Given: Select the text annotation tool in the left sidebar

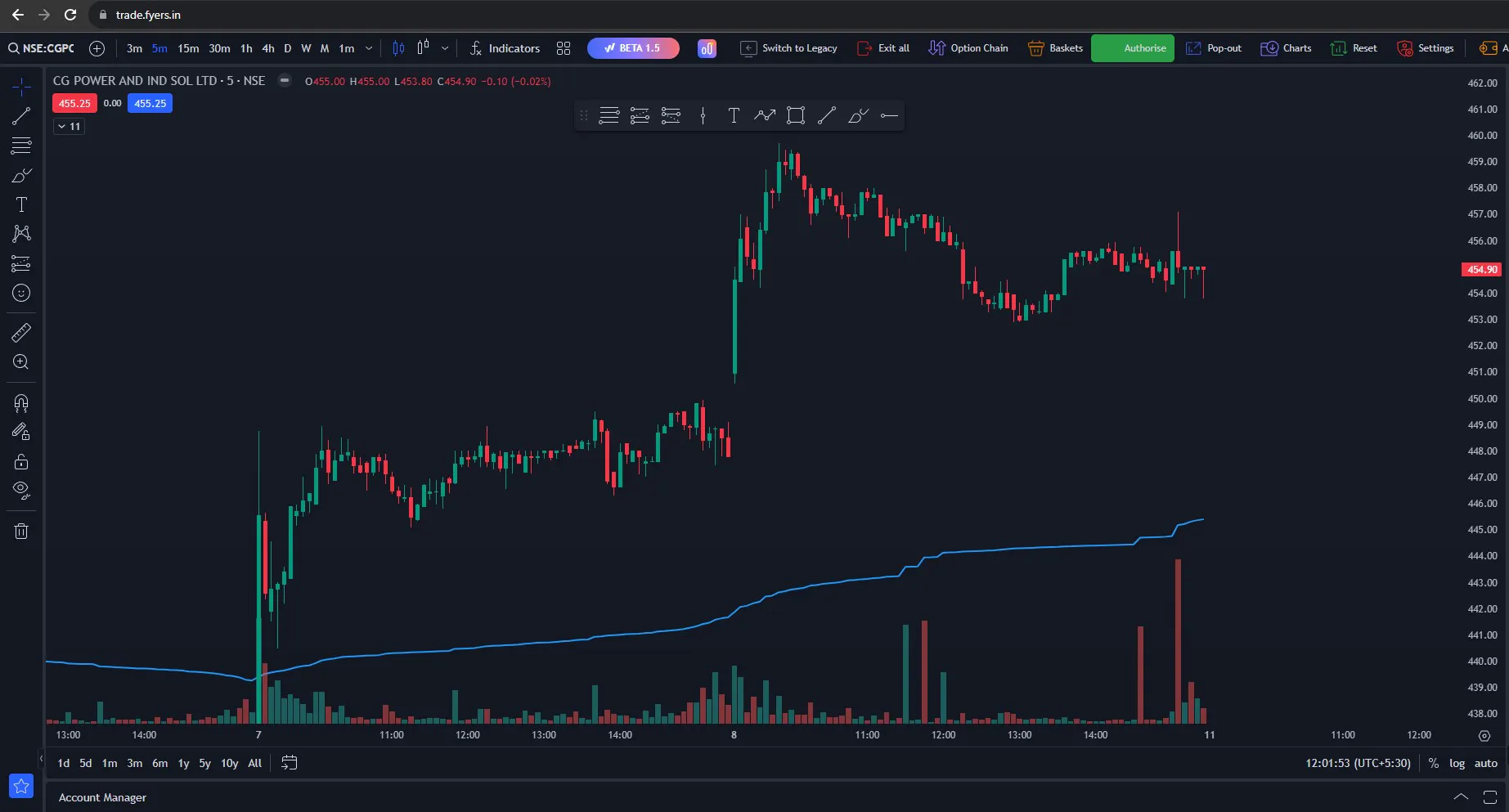Looking at the screenshot, I should (21, 204).
